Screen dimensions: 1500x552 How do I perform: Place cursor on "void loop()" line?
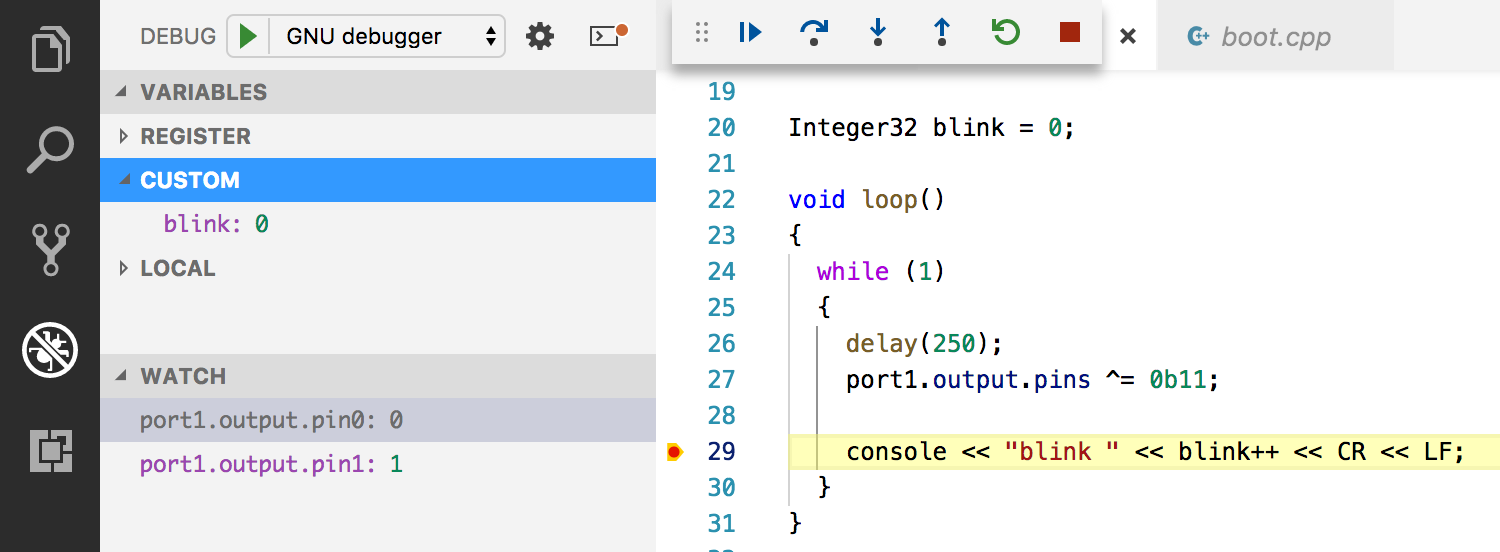tap(866, 200)
